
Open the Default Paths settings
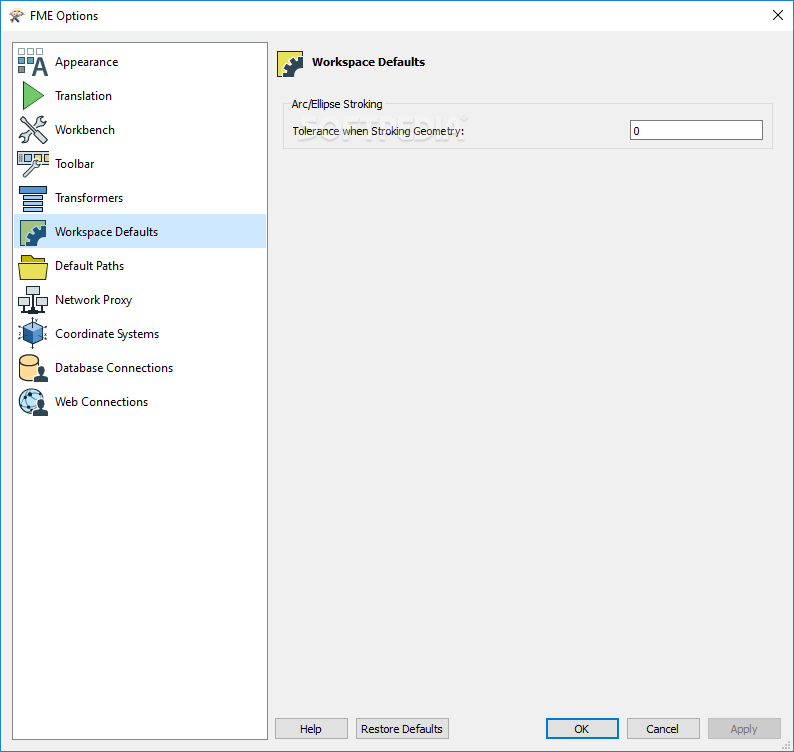click(140, 266)
